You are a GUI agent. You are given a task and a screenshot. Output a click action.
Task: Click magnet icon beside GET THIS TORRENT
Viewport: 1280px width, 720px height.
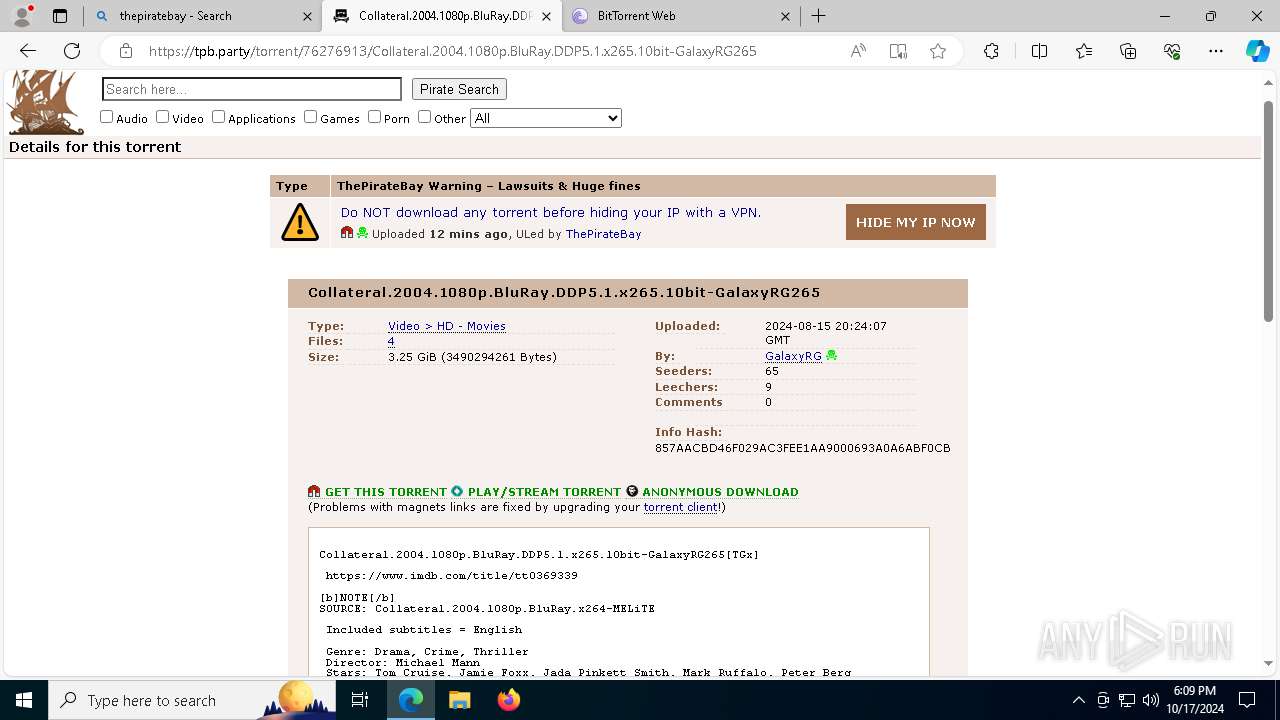314,491
